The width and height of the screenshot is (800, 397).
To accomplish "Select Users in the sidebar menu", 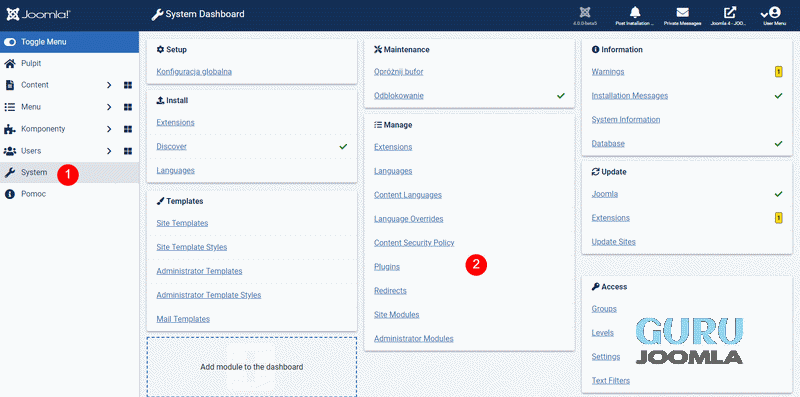I will point(31,151).
